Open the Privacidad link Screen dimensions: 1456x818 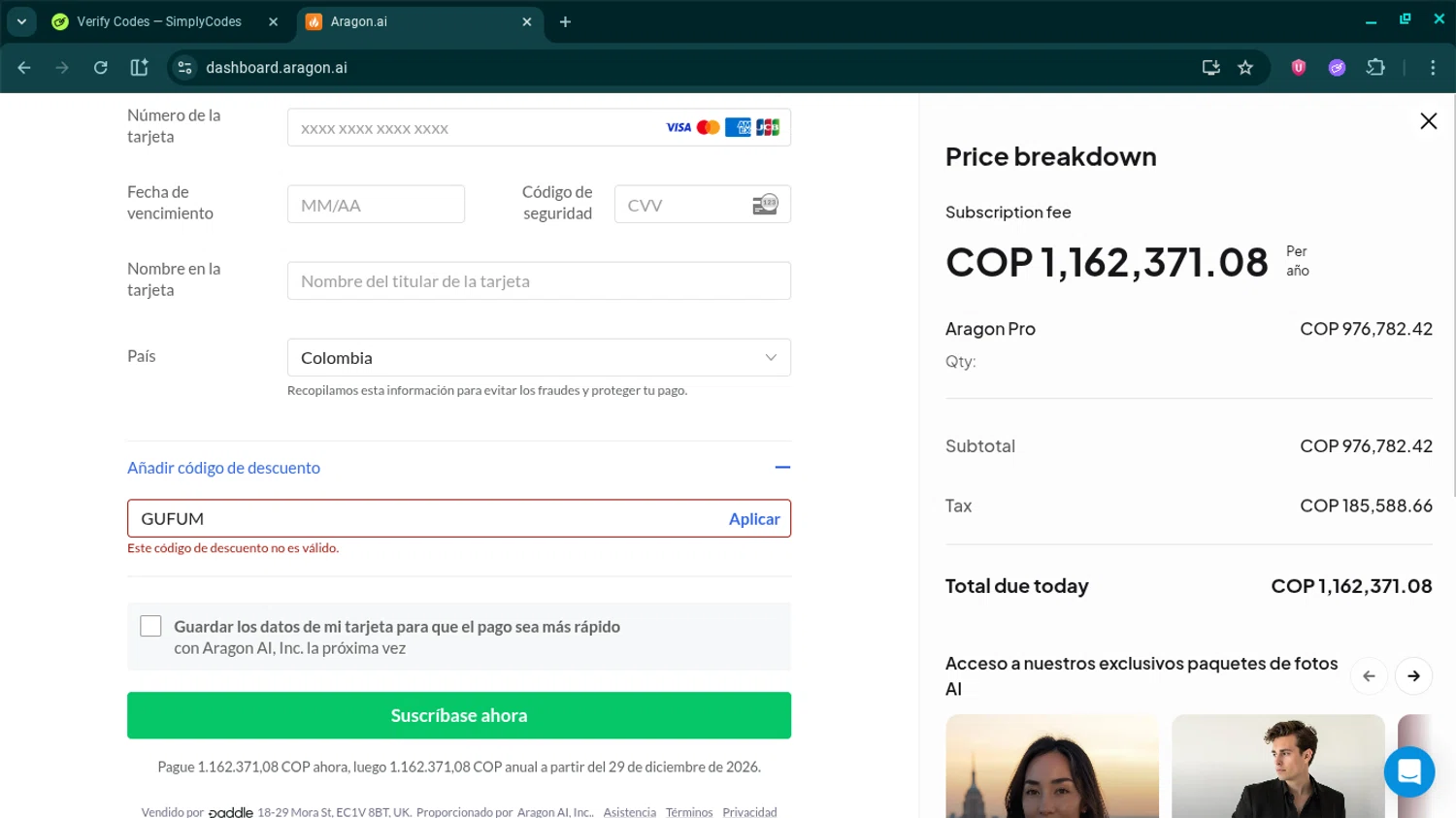(x=749, y=812)
